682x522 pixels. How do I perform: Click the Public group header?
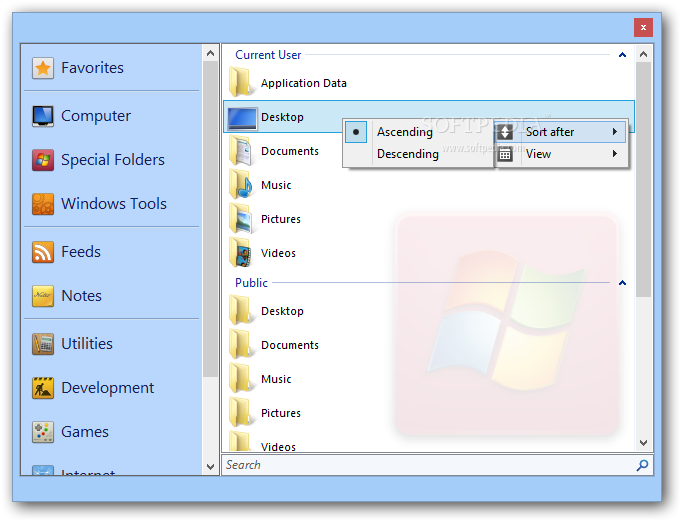click(251, 283)
